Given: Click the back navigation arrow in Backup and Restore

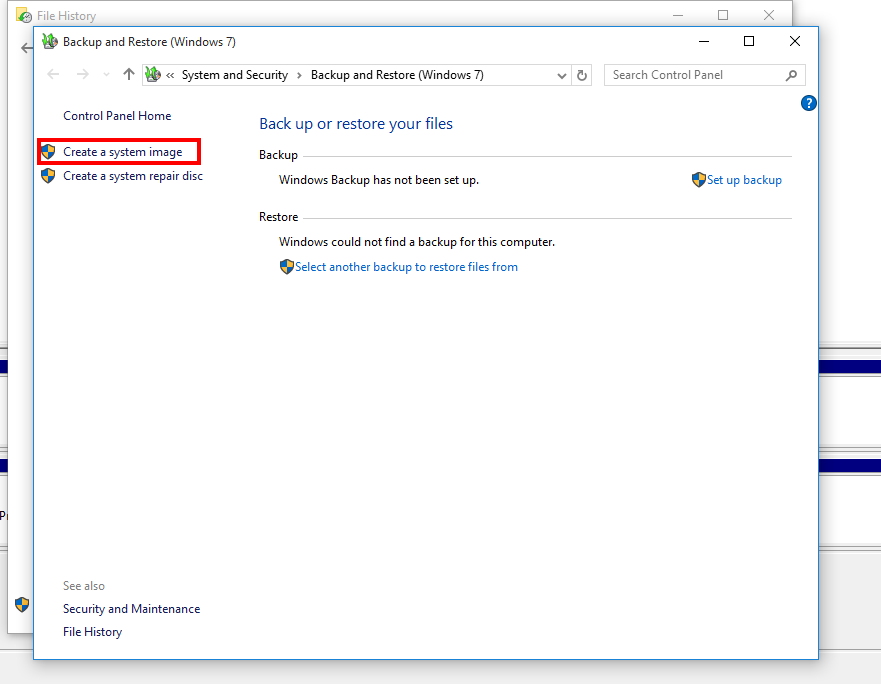Looking at the screenshot, I should click(x=54, y=75).
